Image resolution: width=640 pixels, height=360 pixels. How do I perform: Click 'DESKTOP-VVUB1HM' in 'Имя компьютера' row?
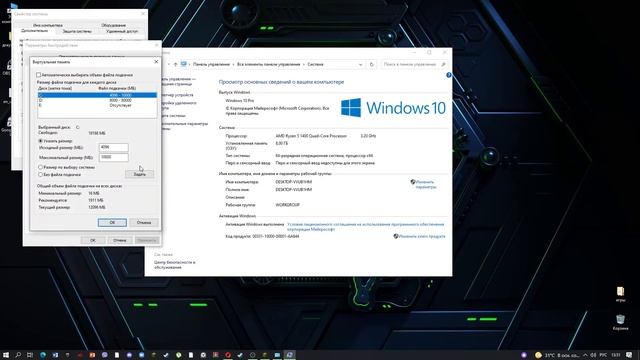pos(293,182)
